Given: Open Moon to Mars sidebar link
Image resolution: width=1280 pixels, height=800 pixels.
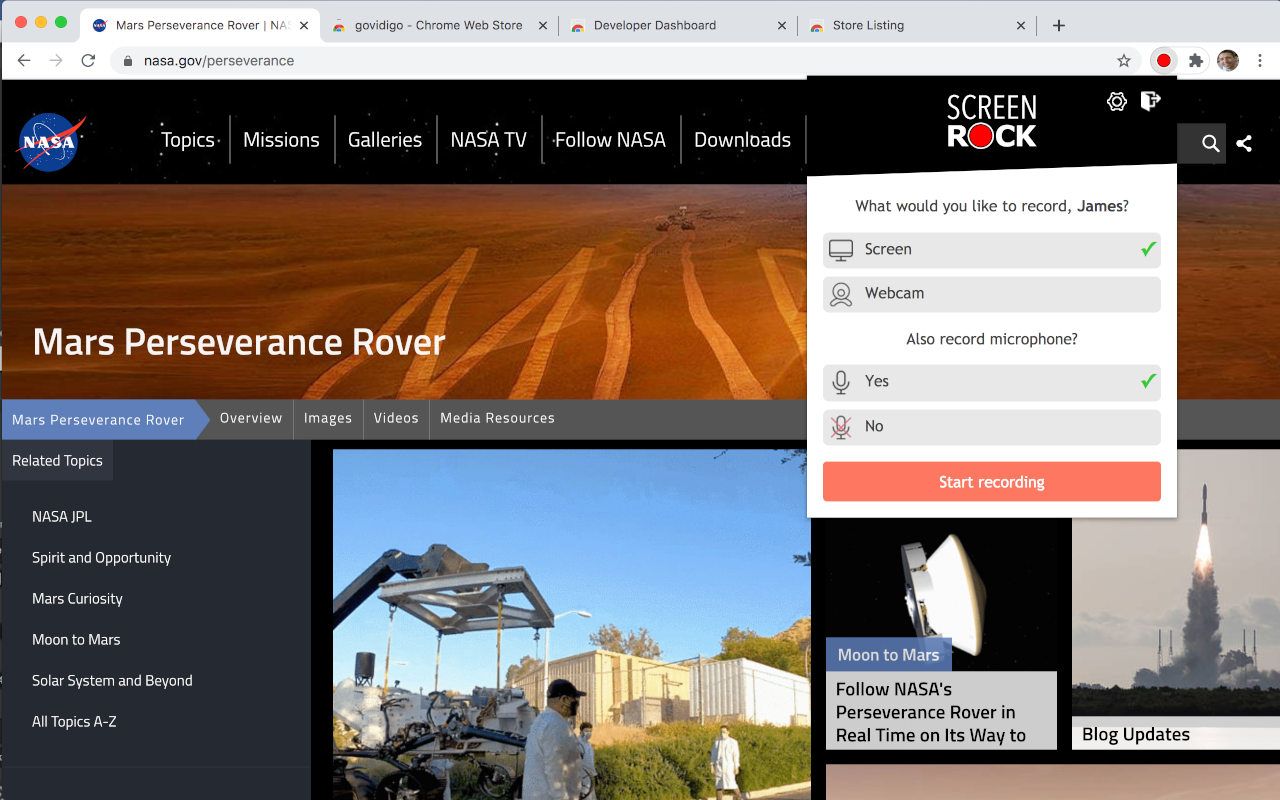Looking at the screenshot, I should (76, 640).
